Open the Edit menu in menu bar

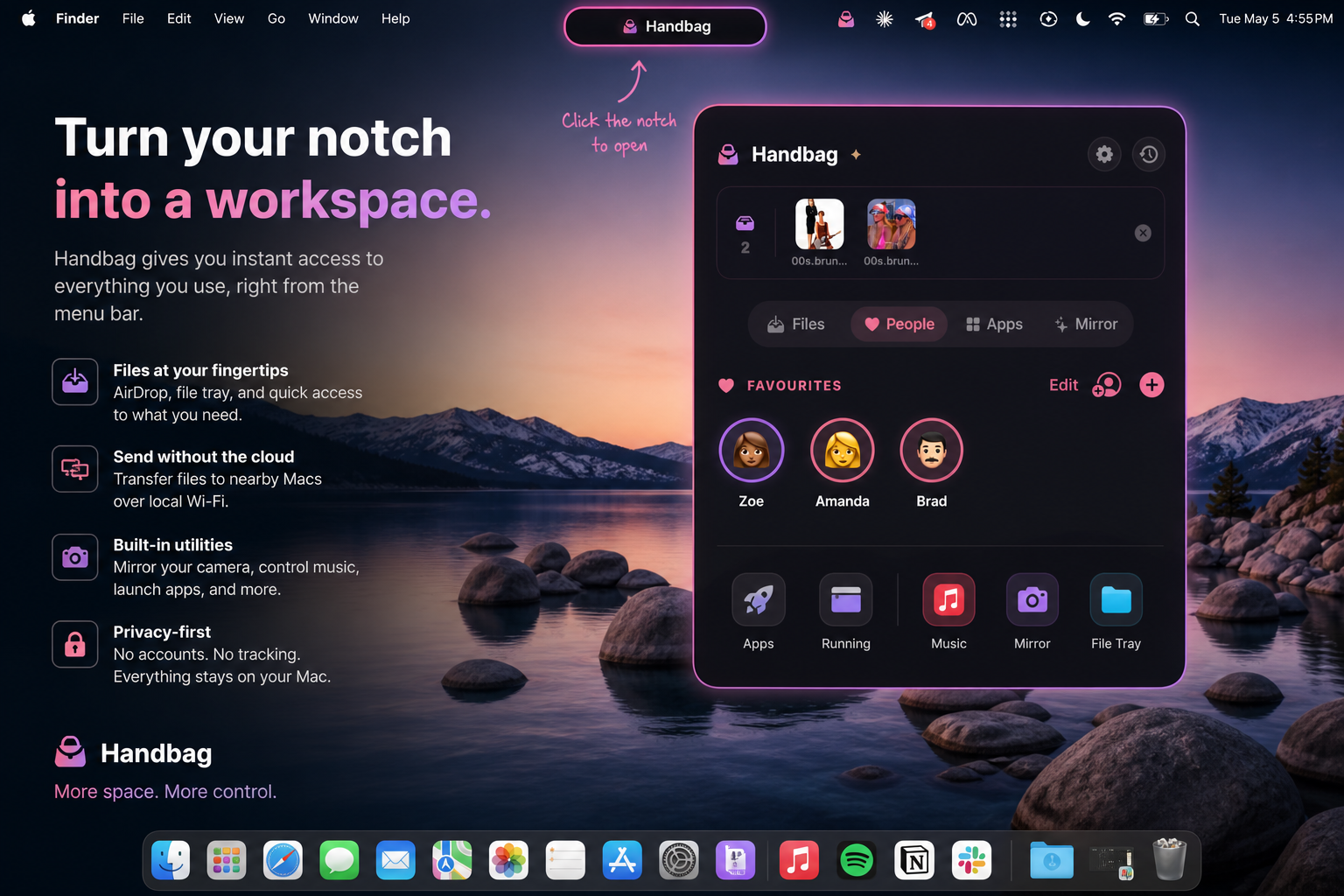179,18
